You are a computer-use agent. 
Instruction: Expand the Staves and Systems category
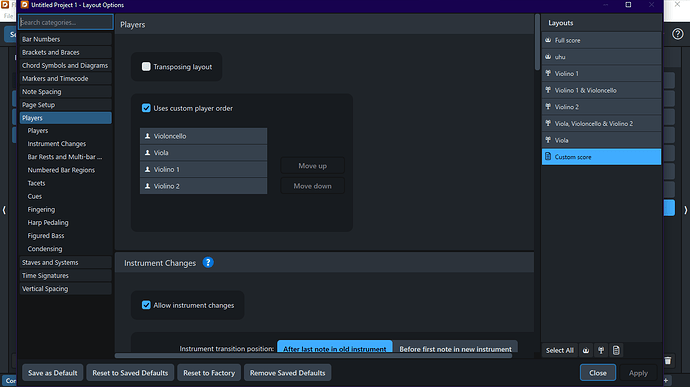tap(66, 262)
